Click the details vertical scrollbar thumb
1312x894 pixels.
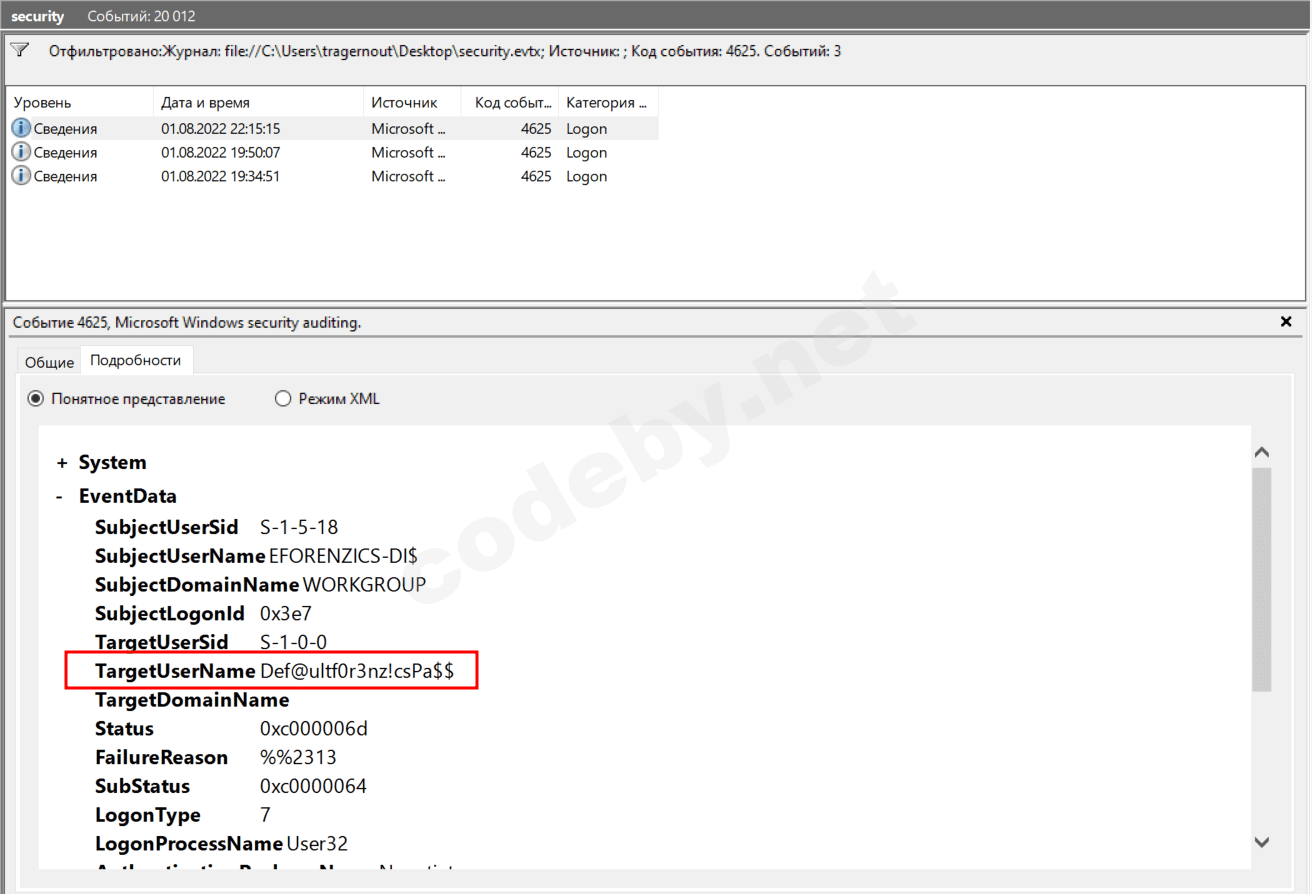click(1262, 578)
